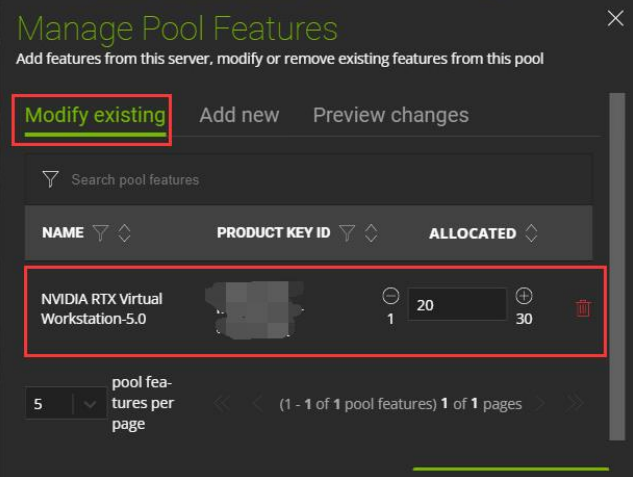This screenshot has width=633, height=477.
Task: Go to the previous page arrow
Action: pyautogui.click(x=257, y=404)
